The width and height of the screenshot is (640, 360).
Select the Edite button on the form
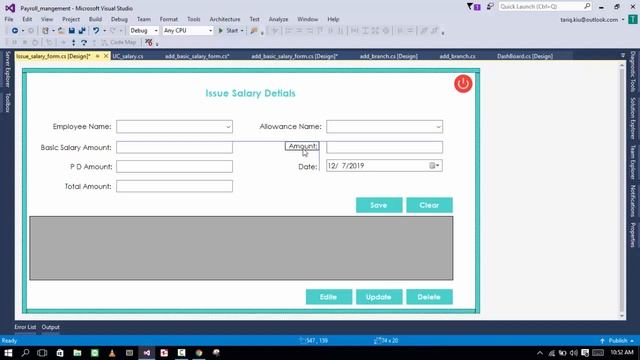click(329, 297)
